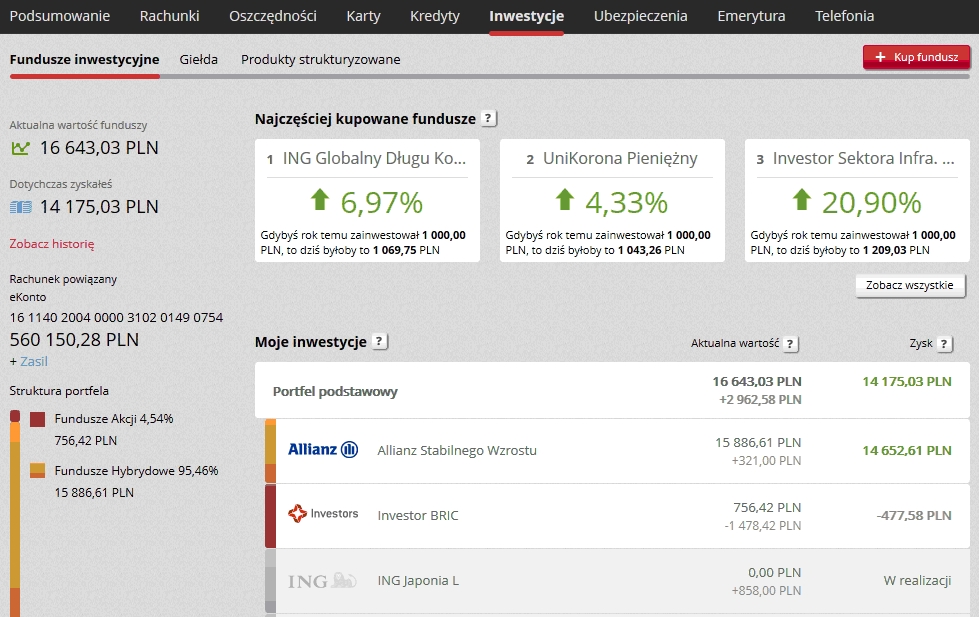Image resolution: width=979 pixels, height=617 pixels.
Task: Open Oszczędności in the top navigation
Action: click(x=273, y=16)
